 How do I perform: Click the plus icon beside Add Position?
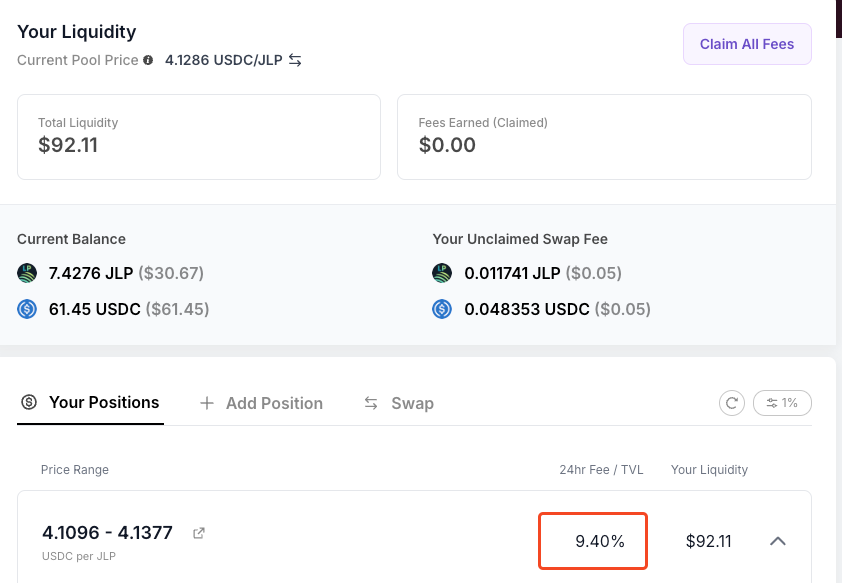coord(207,403)
